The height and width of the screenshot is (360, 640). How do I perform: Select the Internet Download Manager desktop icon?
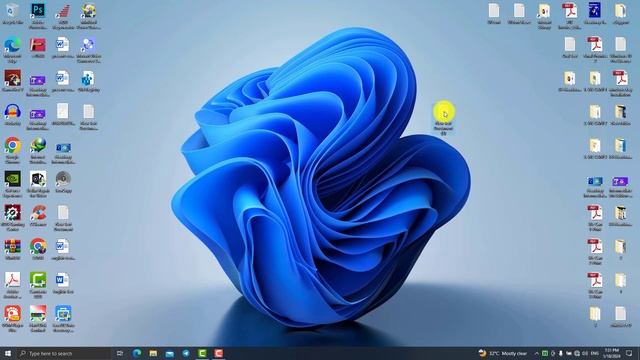(x=38, y=150)
